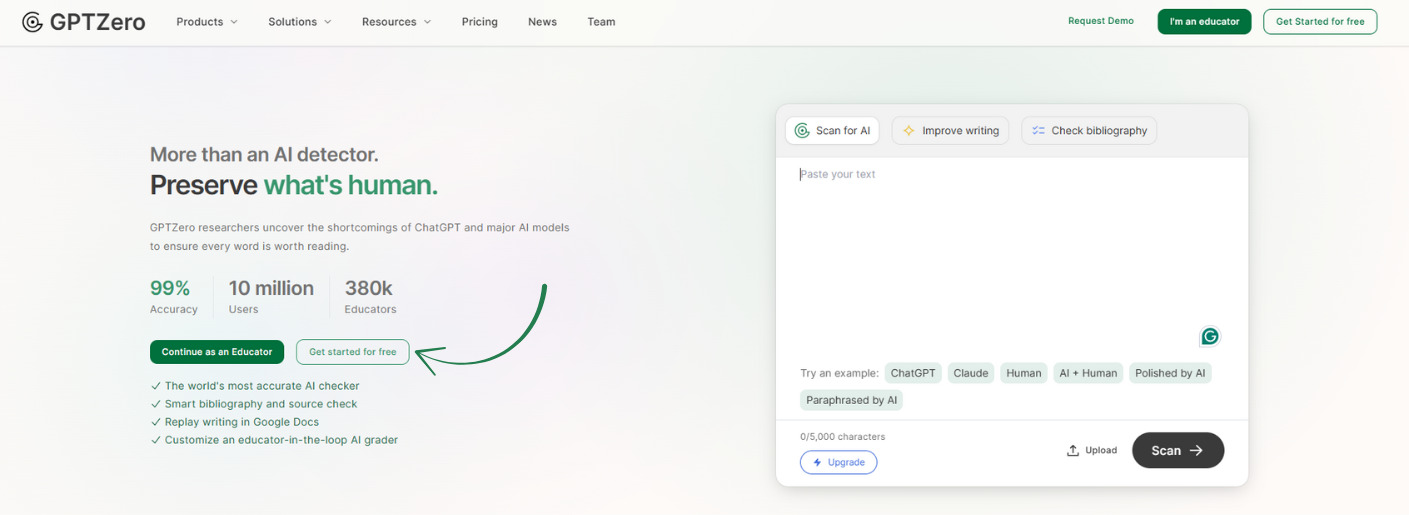Try the Claude example
The image size is (1409, 515).
point(971,373)
